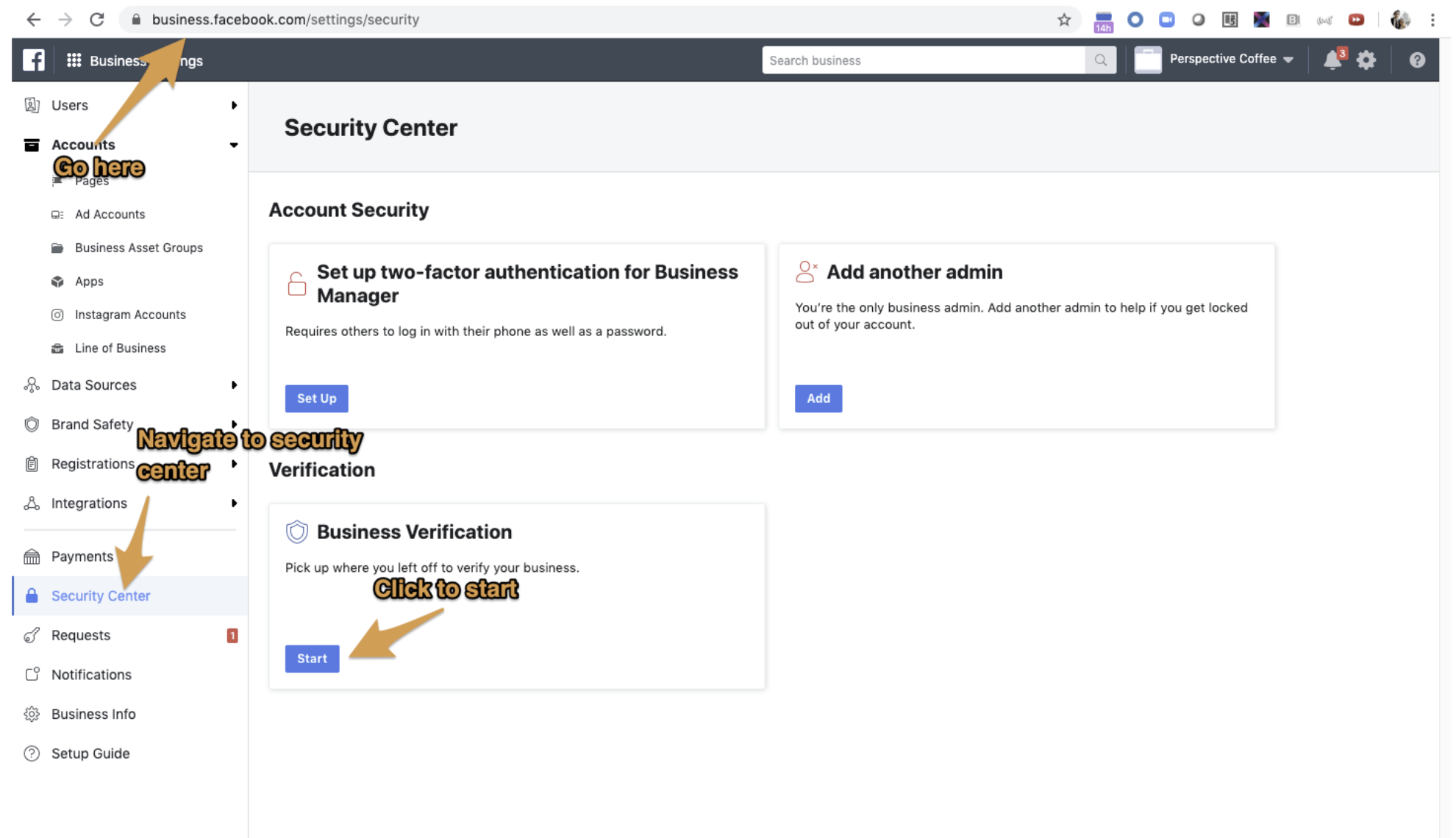Open the notifications bell icon
1456x838 pixels.
(1332, 60)
